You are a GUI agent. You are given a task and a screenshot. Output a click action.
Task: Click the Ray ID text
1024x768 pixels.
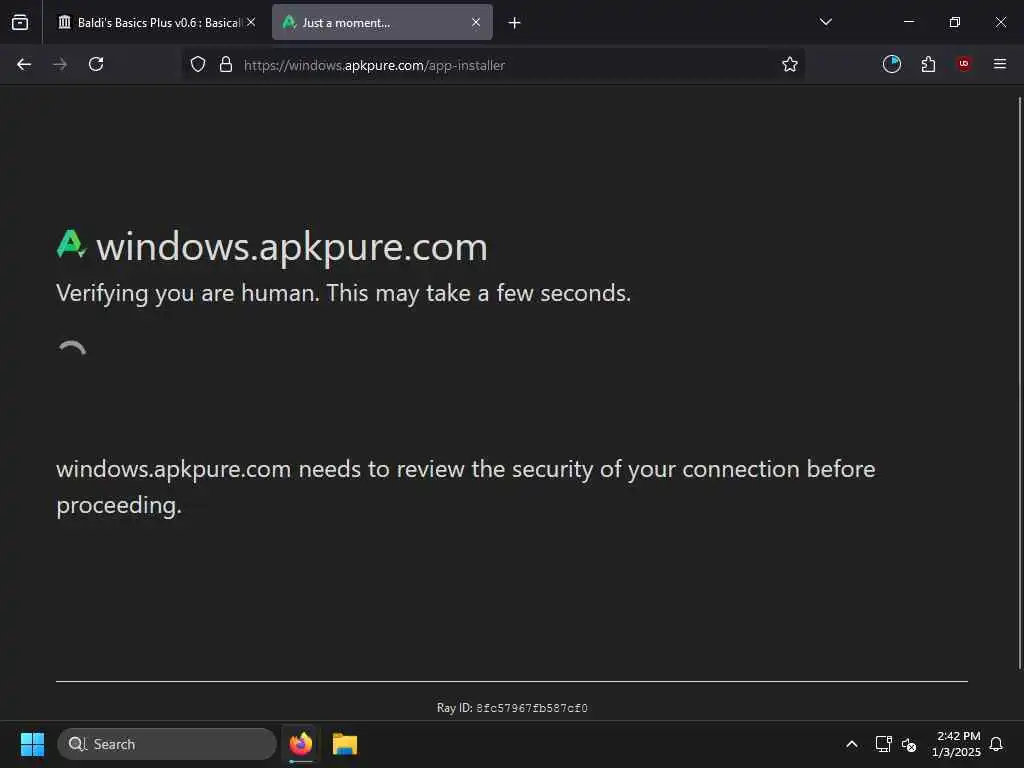(512, 708)
